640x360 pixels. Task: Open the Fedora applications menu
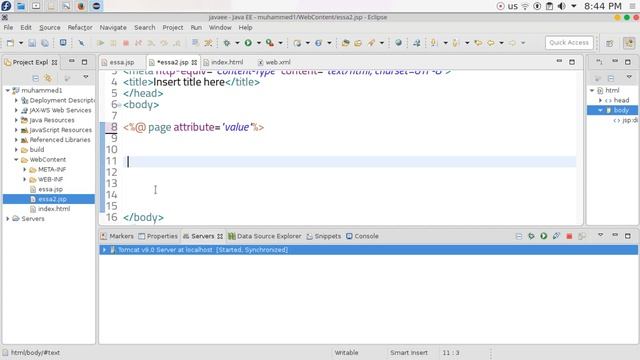coord(6,6)
